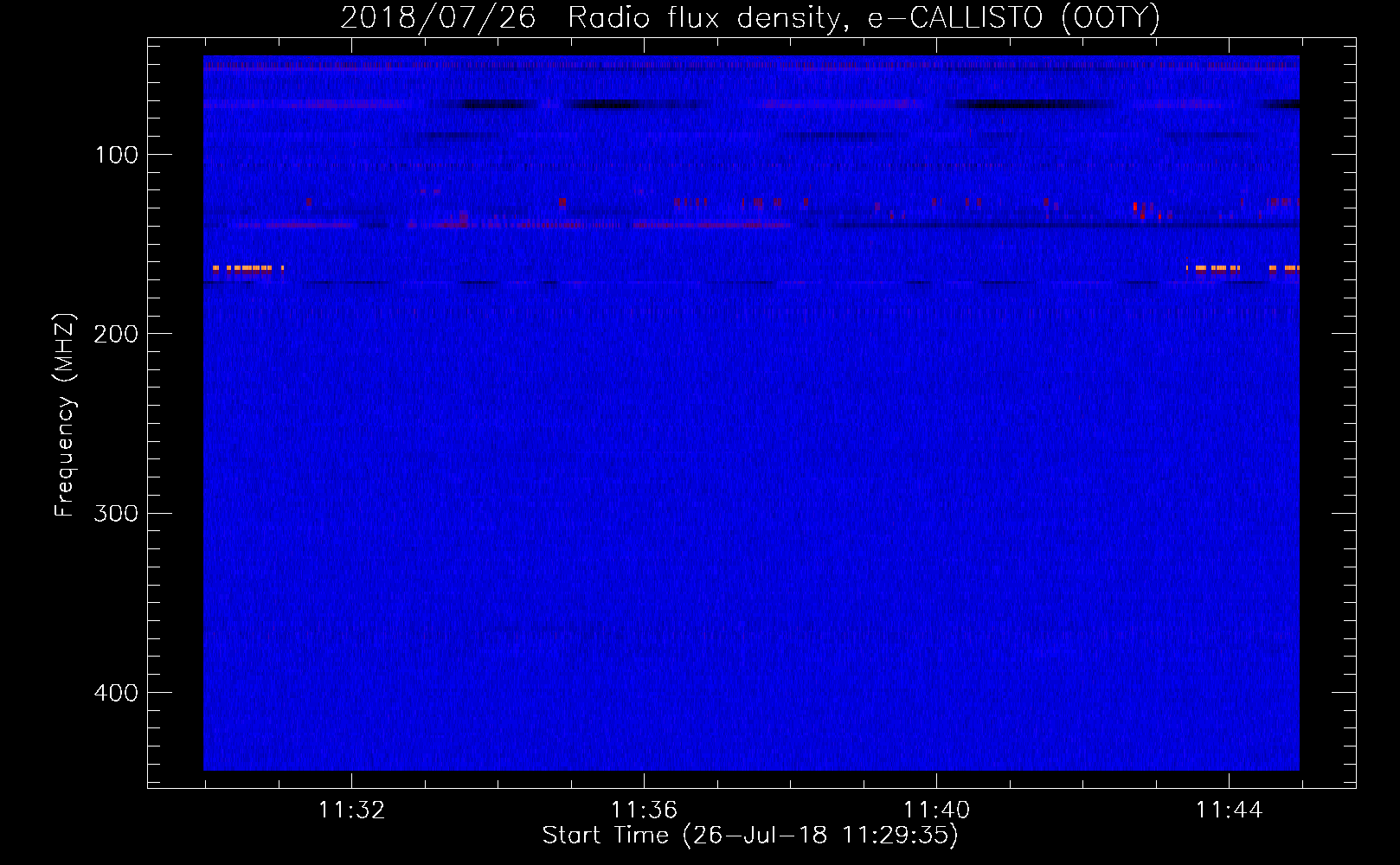Click the '200' frequency tick label

point(116,334)
